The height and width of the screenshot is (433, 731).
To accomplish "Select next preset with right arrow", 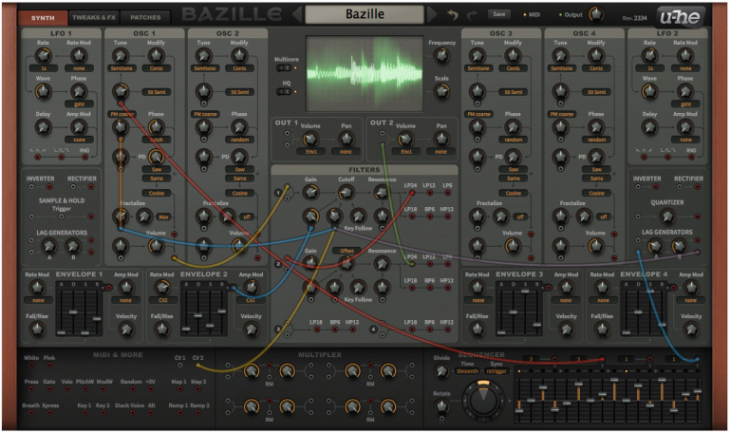I will click(432, 16).
